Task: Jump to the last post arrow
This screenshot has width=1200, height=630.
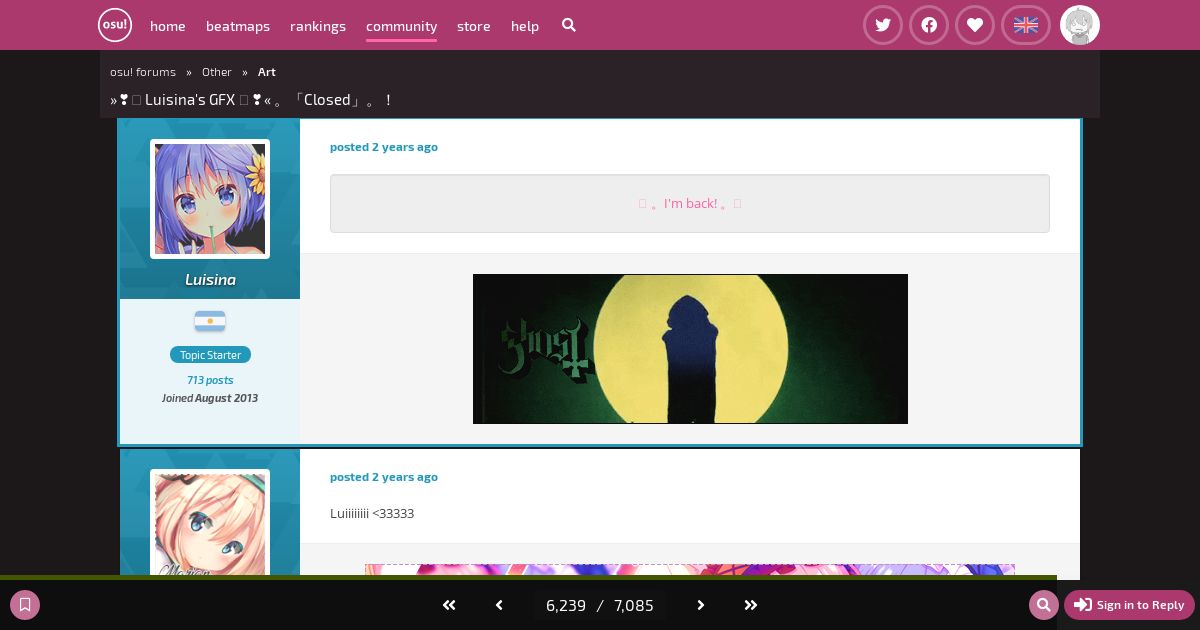Action: (x=751, y=605)
